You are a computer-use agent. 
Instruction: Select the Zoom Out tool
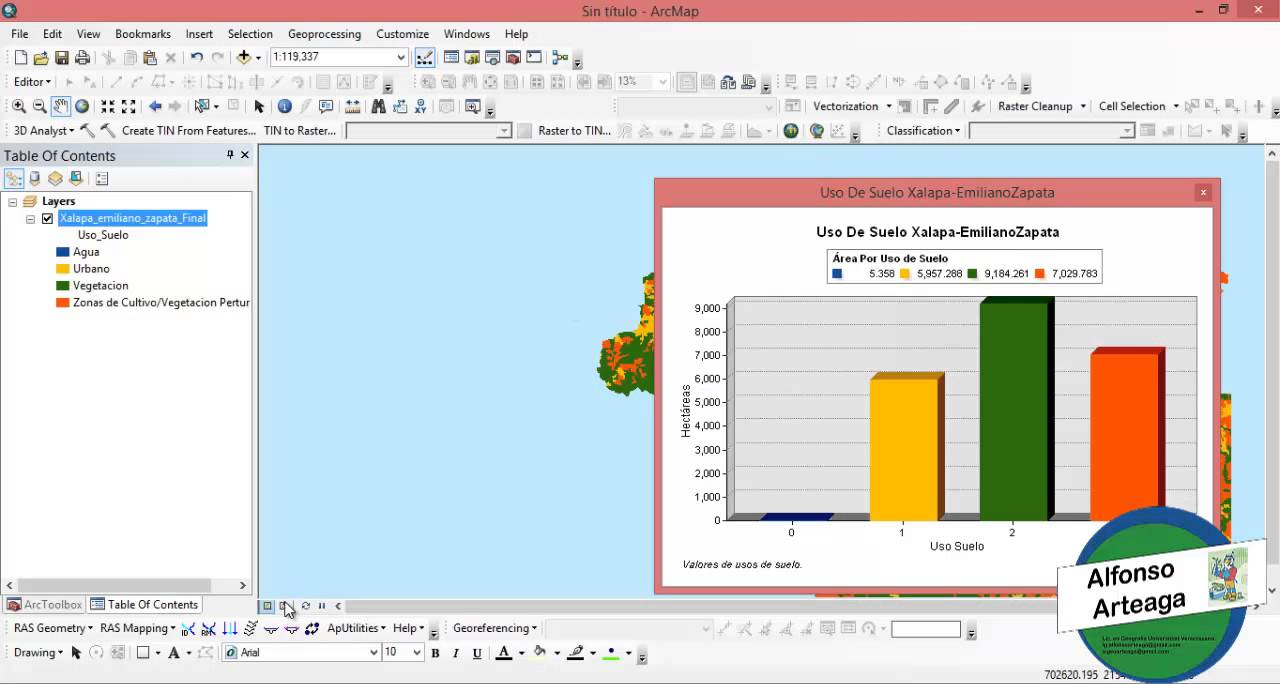(x=40, y=106)
